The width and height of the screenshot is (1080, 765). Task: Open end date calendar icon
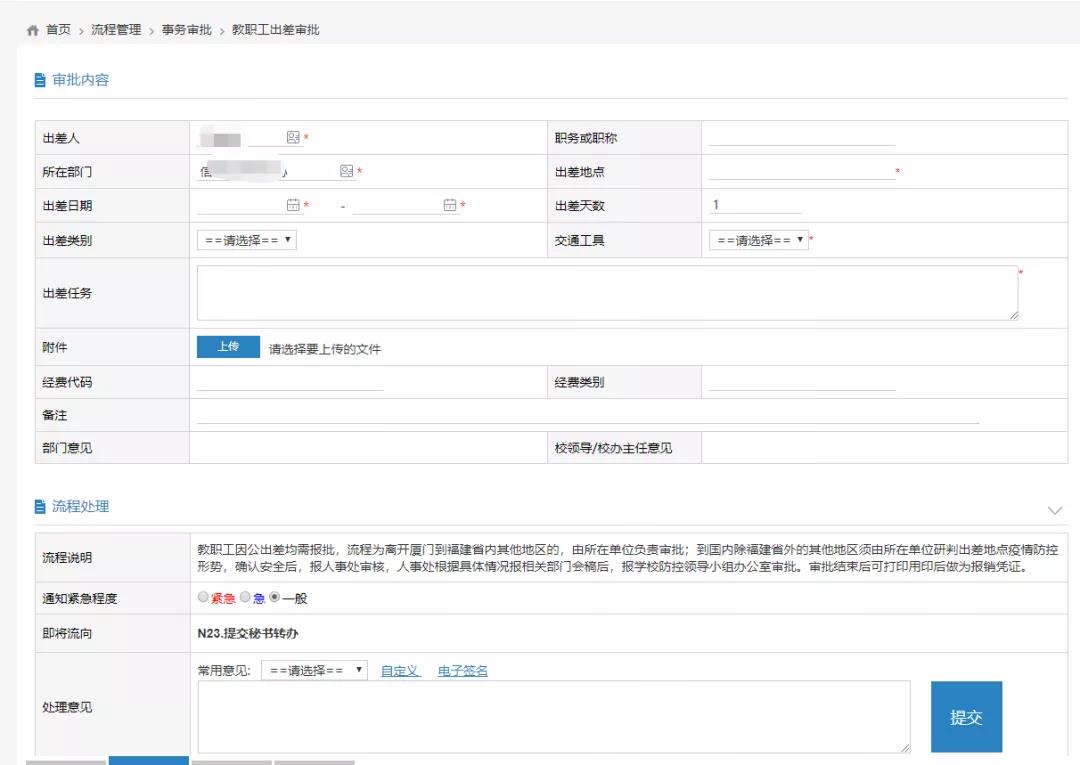click(x=449, y=205)
